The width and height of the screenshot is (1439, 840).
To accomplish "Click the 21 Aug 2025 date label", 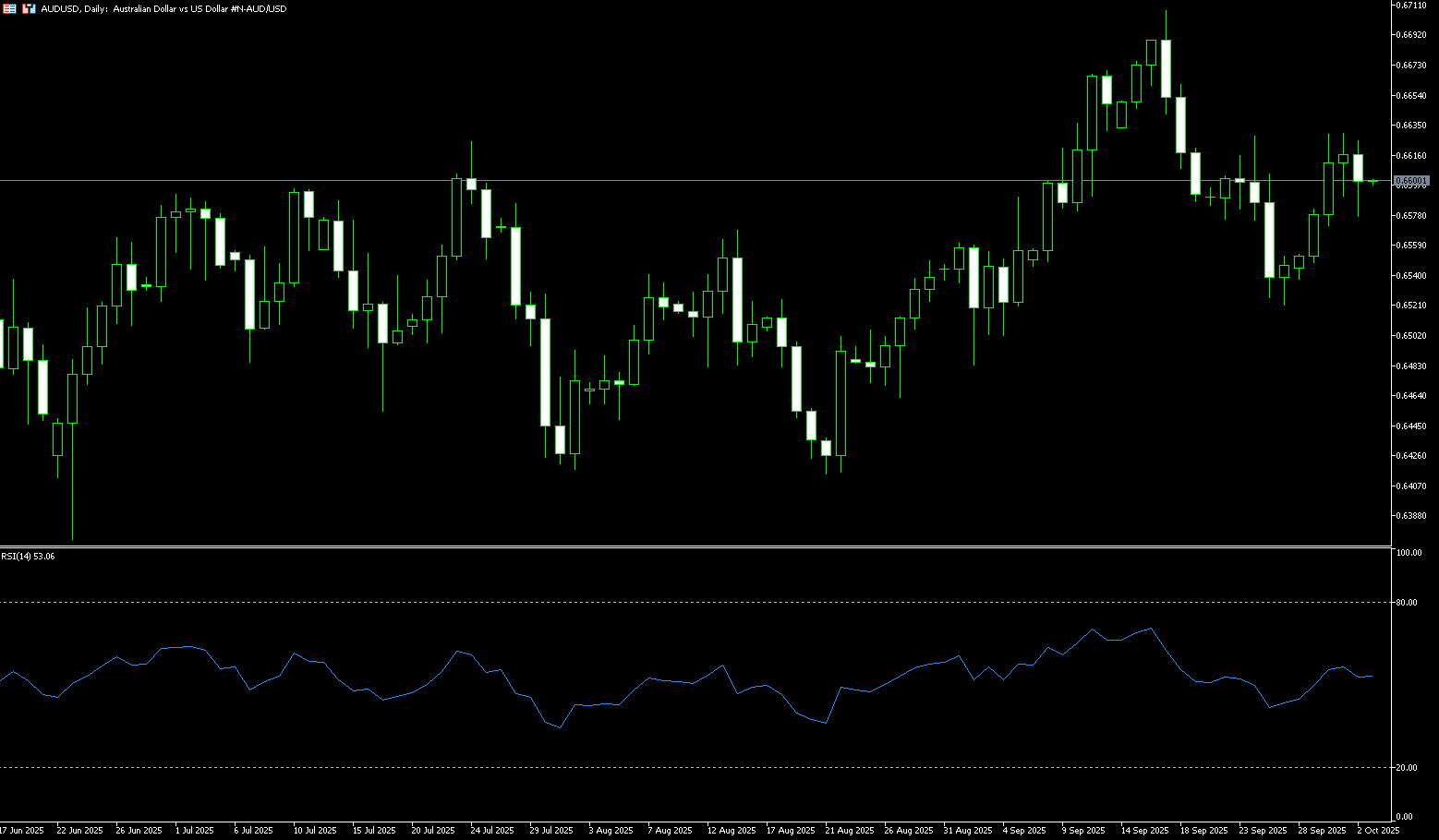I will click(849, 831).
